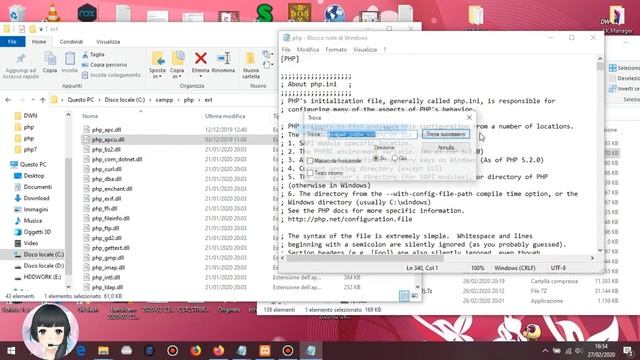Switch to the Explorer Visualizza tab
This screenshot has height=360, width=640.
[x=108, y=42]
